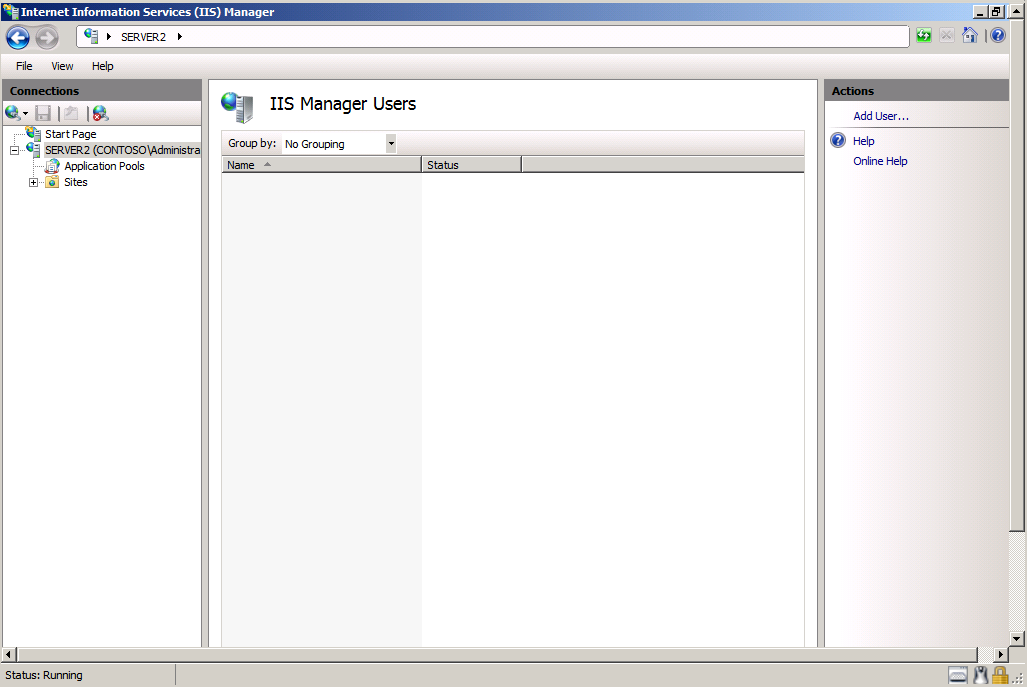Click SERVER2 text in address bar
This screenshot has width=1027, height=687.
(x=143, y=37)
